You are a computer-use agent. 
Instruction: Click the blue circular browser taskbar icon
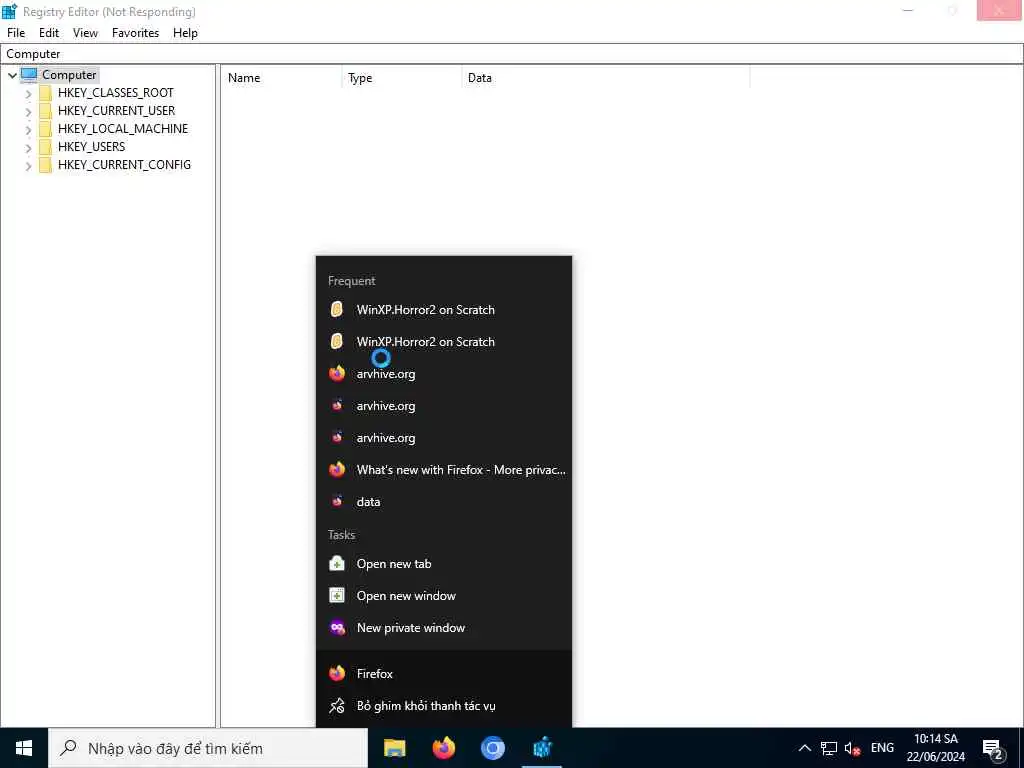coord(493,748)
